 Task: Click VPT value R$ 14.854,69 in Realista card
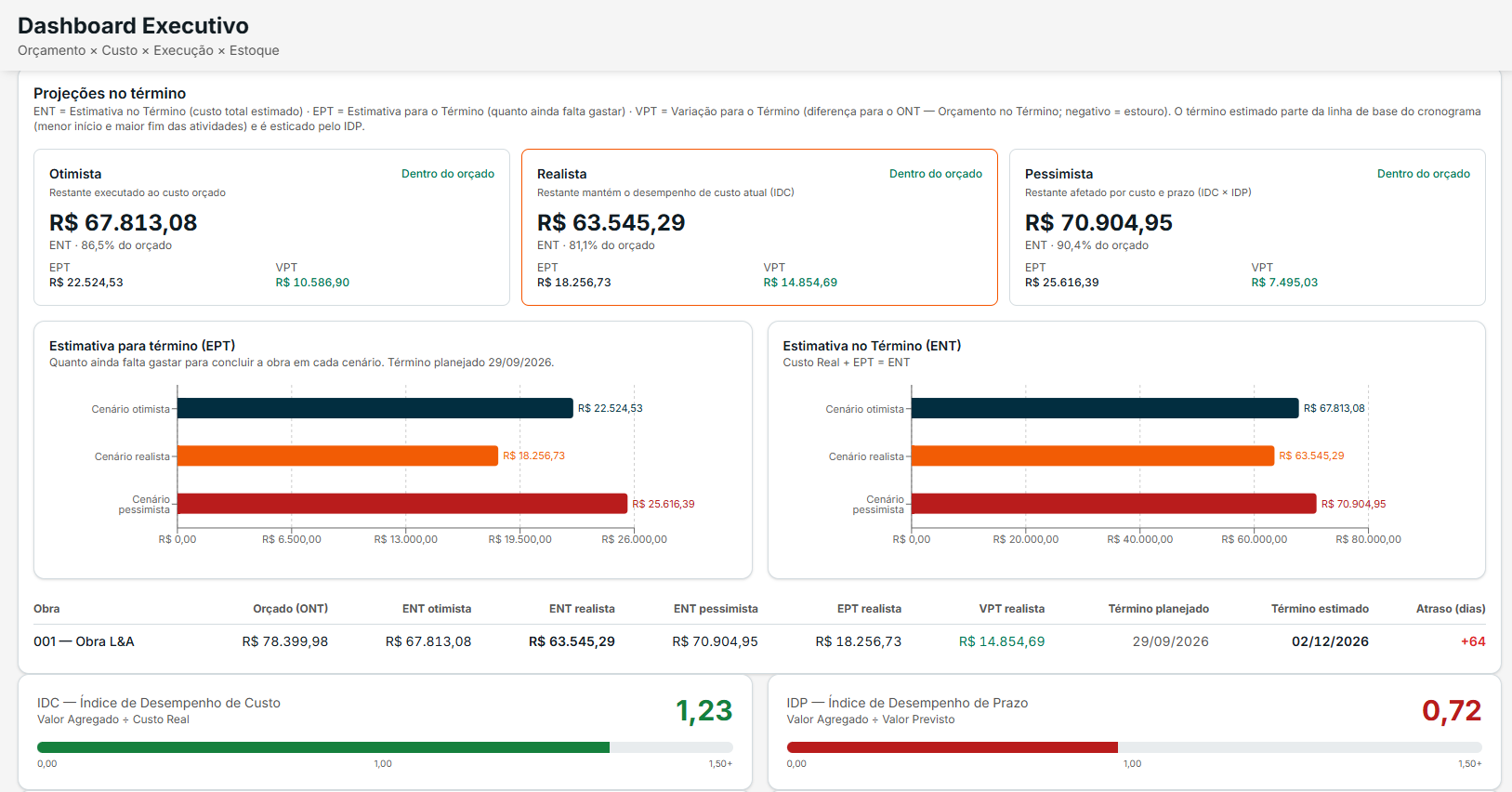[x=800, y=283]
